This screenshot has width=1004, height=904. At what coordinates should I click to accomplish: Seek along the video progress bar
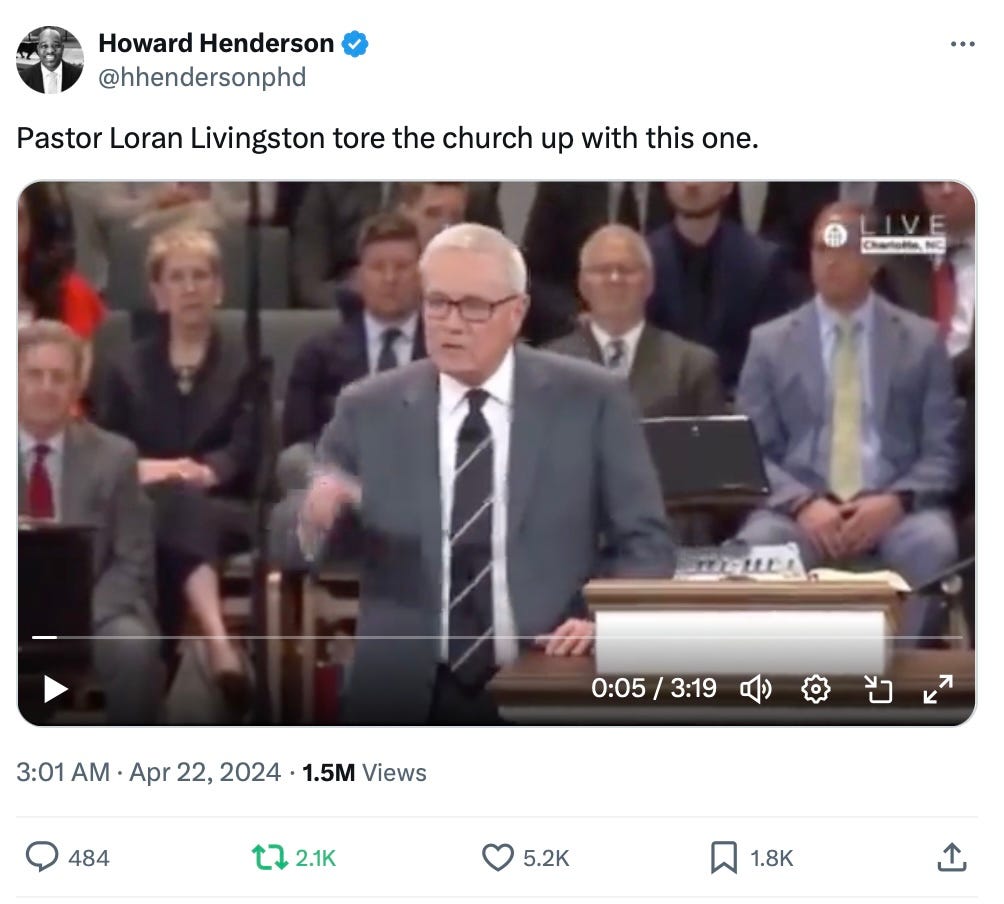497,637
